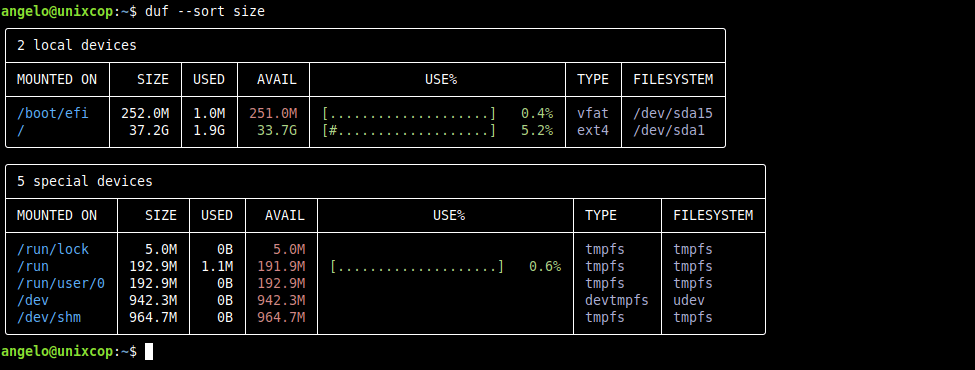Click the 942.3M value in the AVAIL column

[281, 300]
